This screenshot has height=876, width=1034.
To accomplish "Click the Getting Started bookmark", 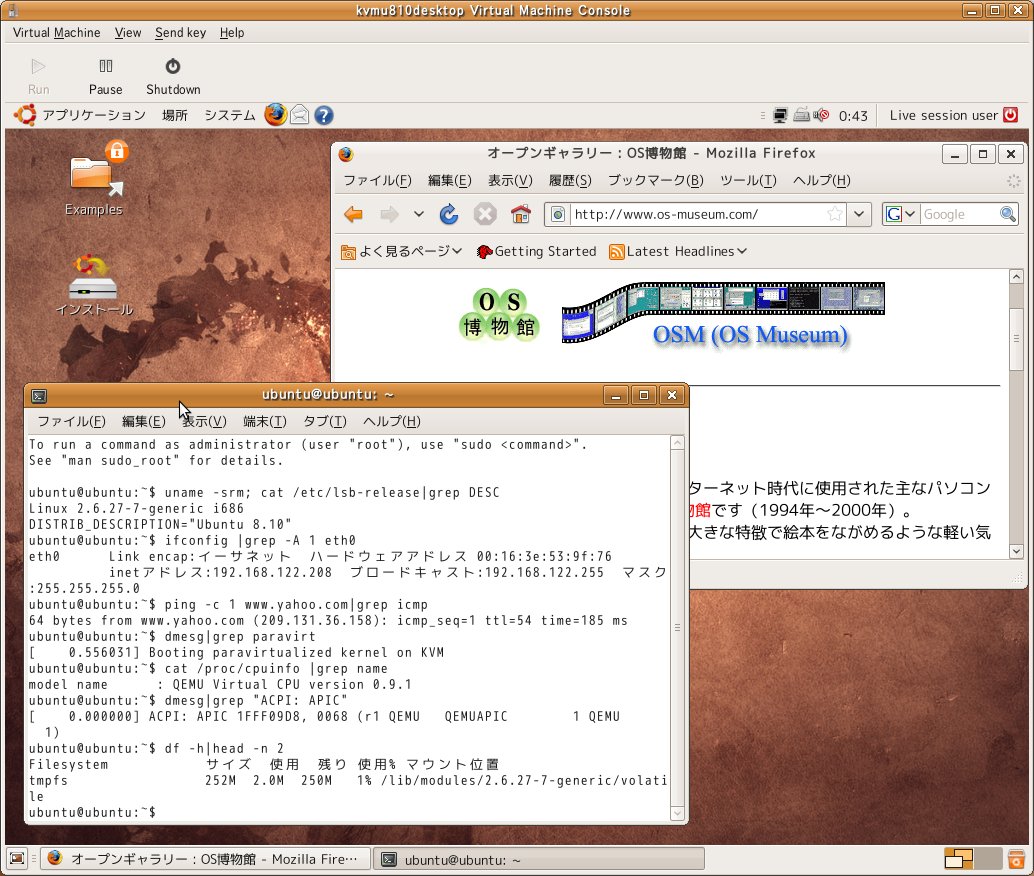I will [x=536, y=251].
